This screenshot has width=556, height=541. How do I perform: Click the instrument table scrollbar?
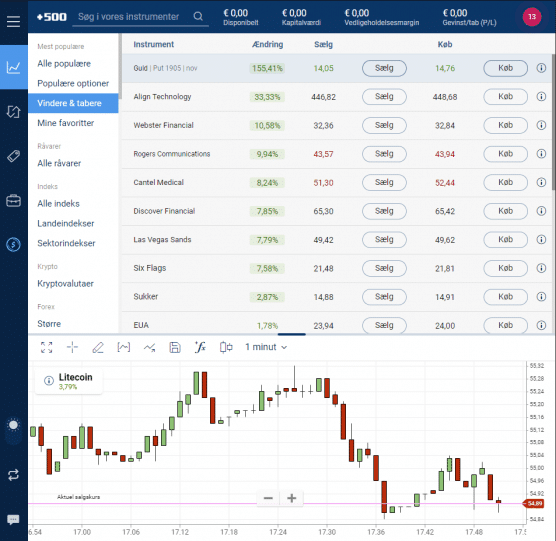(x=554, y=122)
